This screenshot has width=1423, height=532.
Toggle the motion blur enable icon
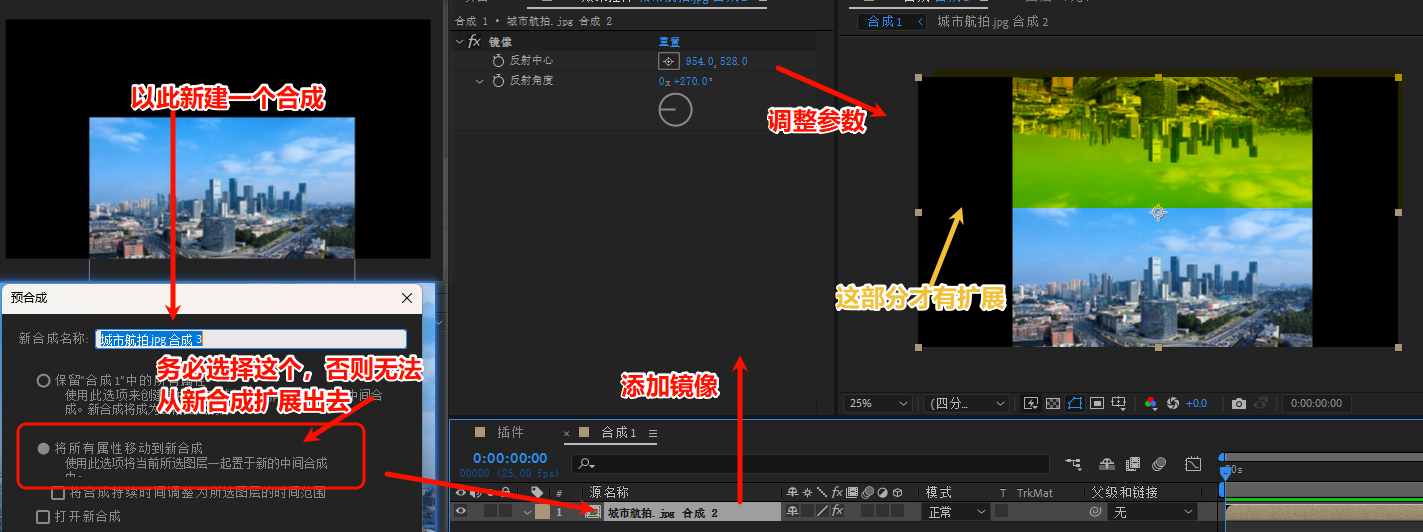[x=1159, y=464]
